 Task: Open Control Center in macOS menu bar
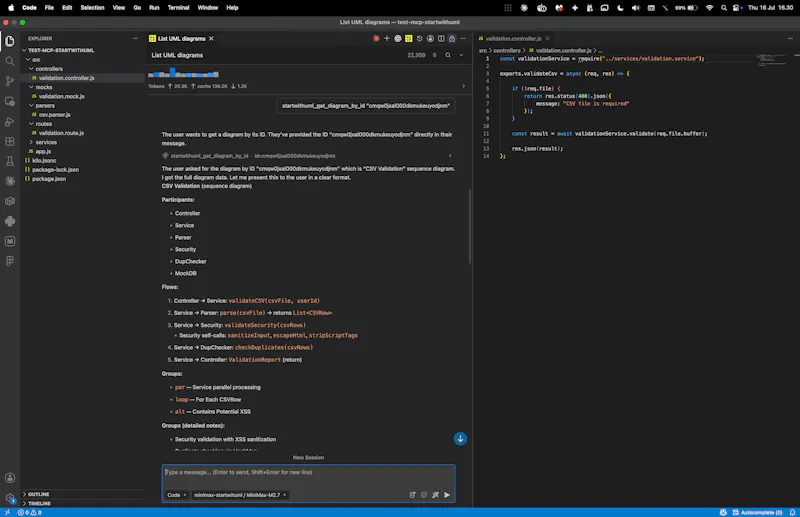737,8
